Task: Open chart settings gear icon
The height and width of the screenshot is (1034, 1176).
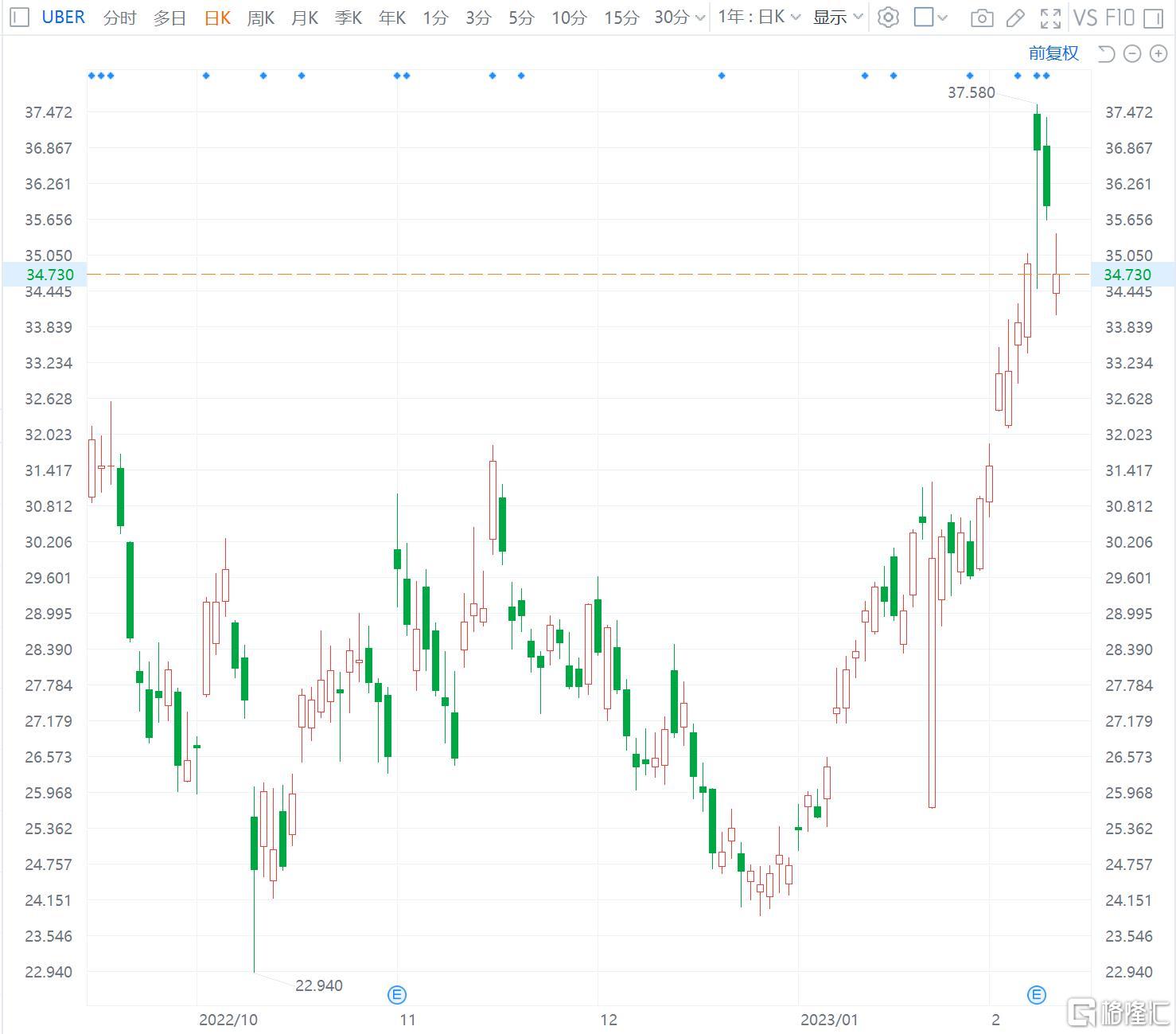Action: click(888, 18)
